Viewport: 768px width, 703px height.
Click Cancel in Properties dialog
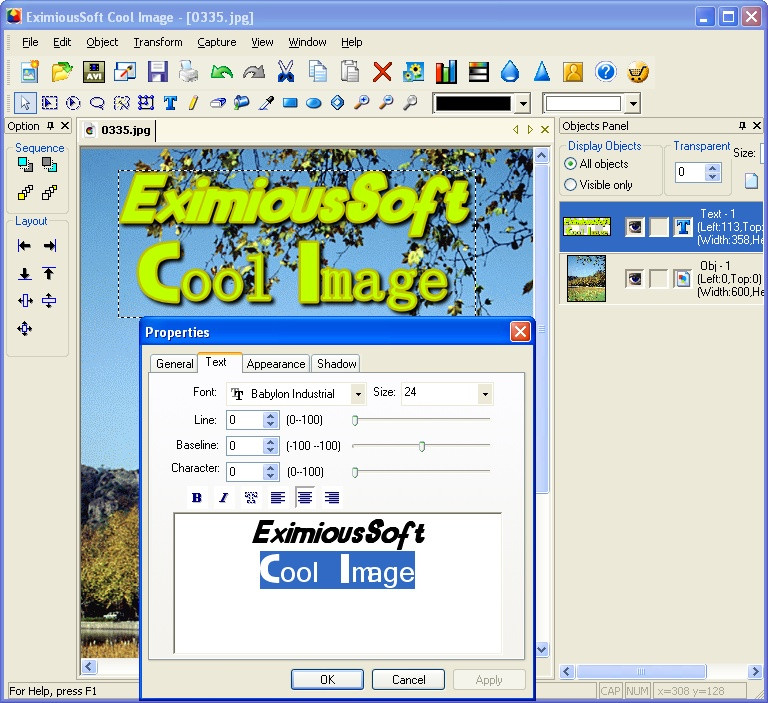click(x=408, y=679)
